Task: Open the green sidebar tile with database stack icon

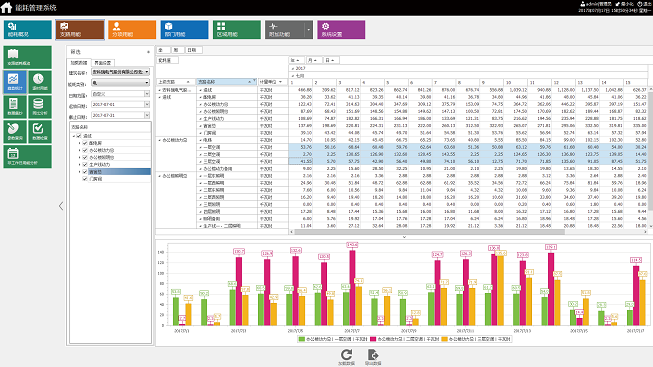Action: click(x=40, y=107)
